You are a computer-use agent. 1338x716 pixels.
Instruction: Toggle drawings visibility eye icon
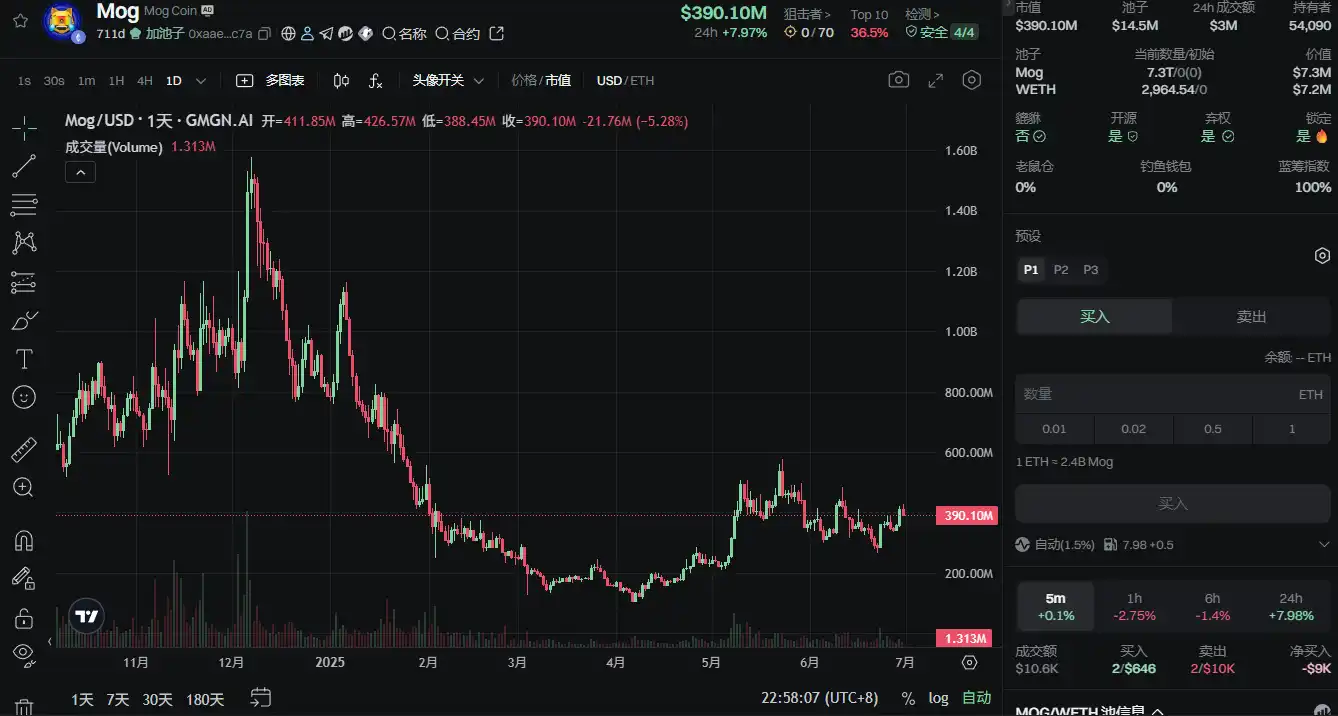pyautogui.click(x=24, y=653)
